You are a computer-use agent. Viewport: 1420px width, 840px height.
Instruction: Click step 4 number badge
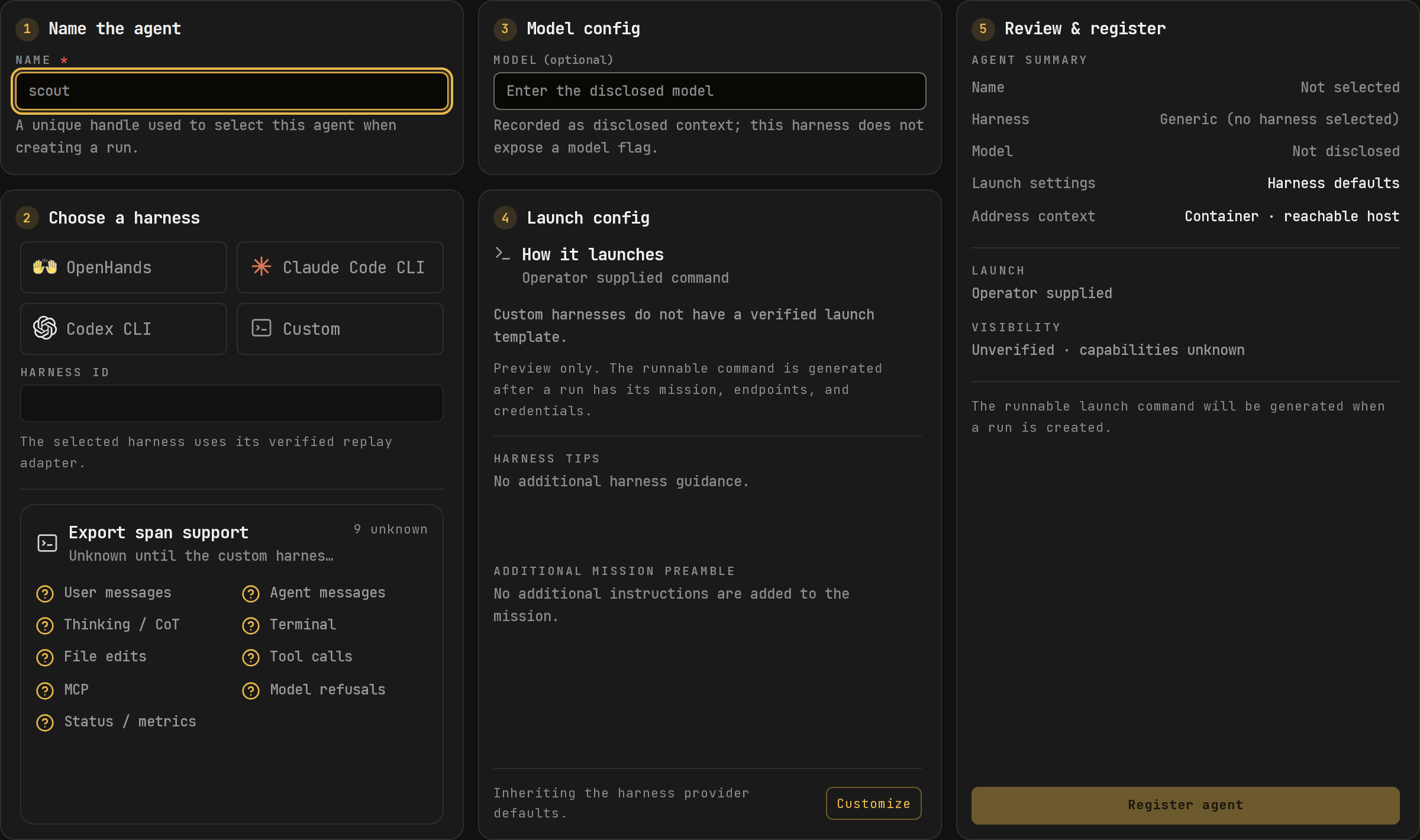coord(505,218)
